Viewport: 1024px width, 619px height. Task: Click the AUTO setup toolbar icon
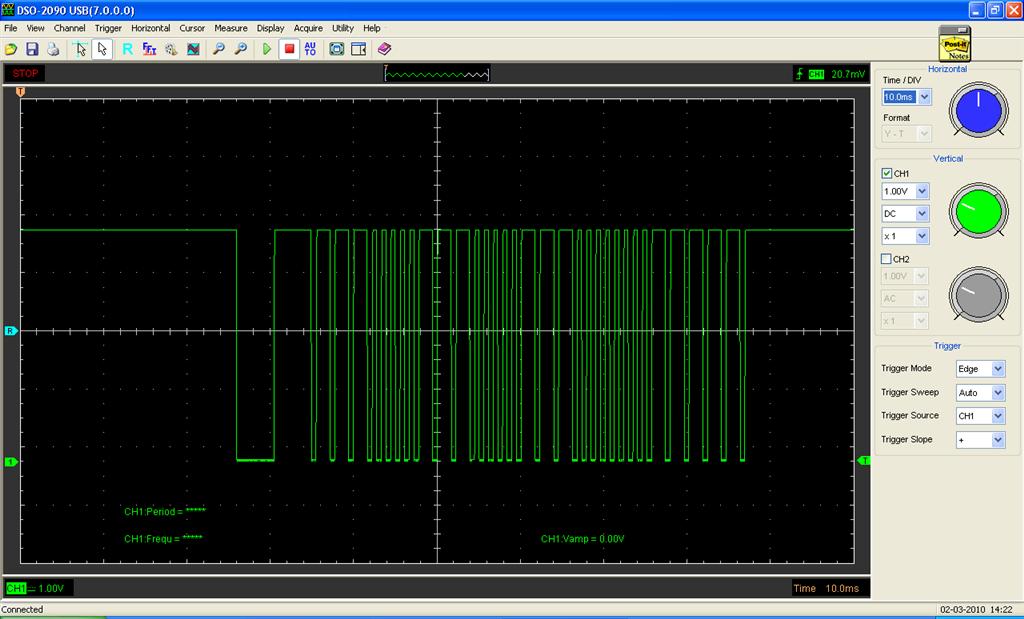[310, 48]
